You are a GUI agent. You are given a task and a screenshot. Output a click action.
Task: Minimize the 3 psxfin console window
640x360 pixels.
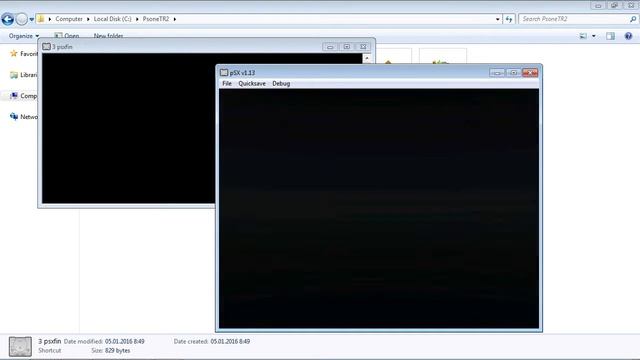tap(330, 47)
